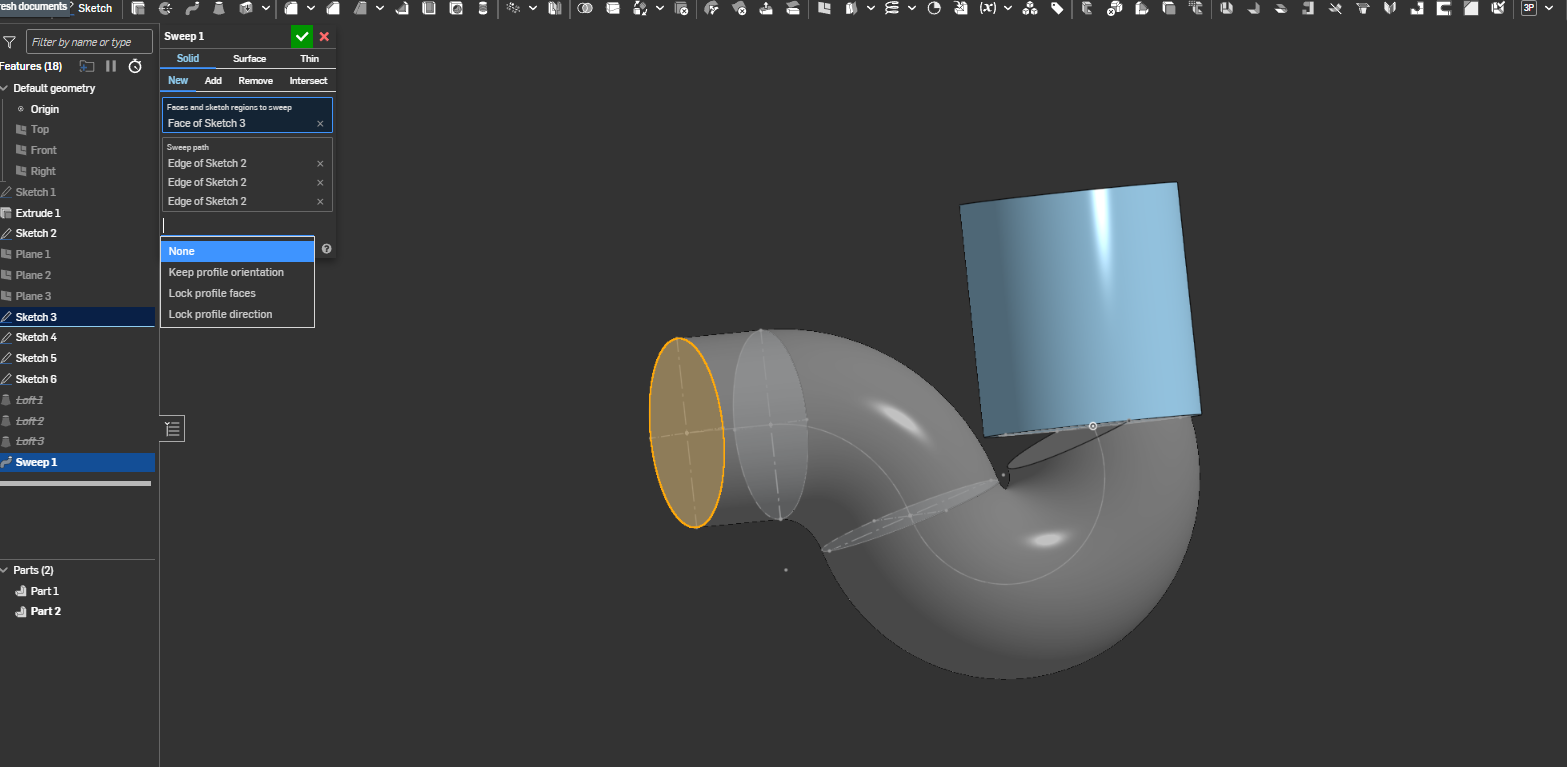Switch to the Surface tab
This screenshot has height=767, width=1567.
click(x=249, y=59)
